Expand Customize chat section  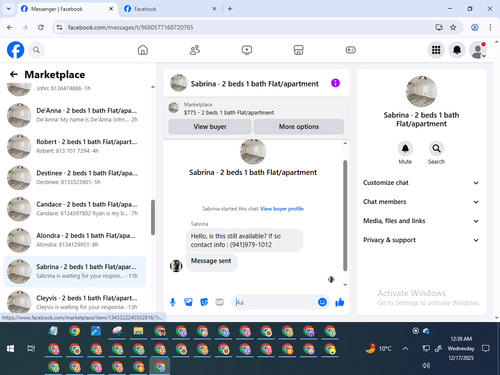(x=421, y=183)
